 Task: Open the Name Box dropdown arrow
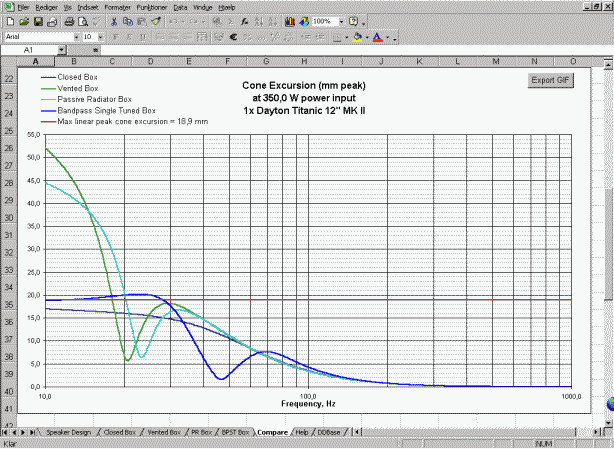[x=62, y=49]
